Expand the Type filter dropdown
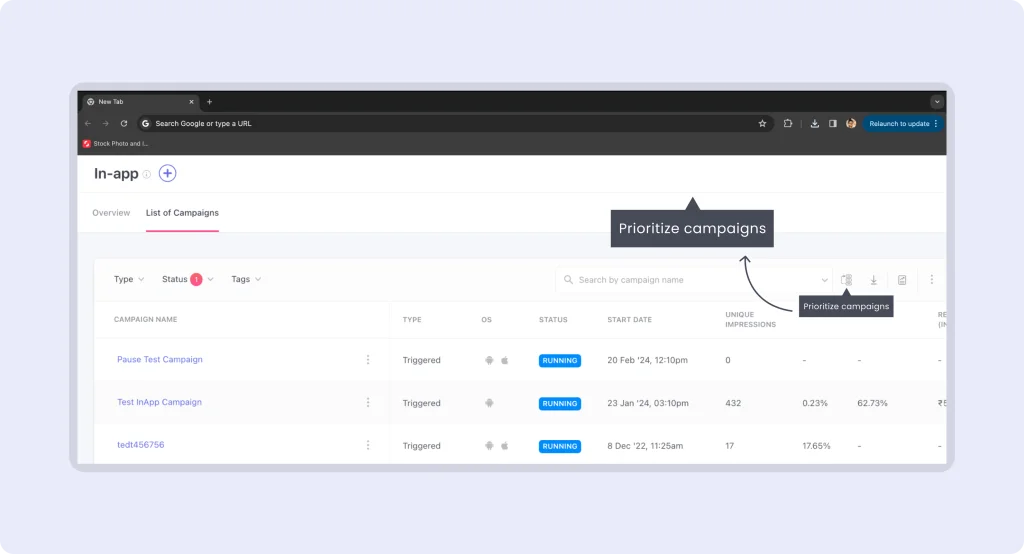The width and height of the screenshot is (1024, 554). 129,280
